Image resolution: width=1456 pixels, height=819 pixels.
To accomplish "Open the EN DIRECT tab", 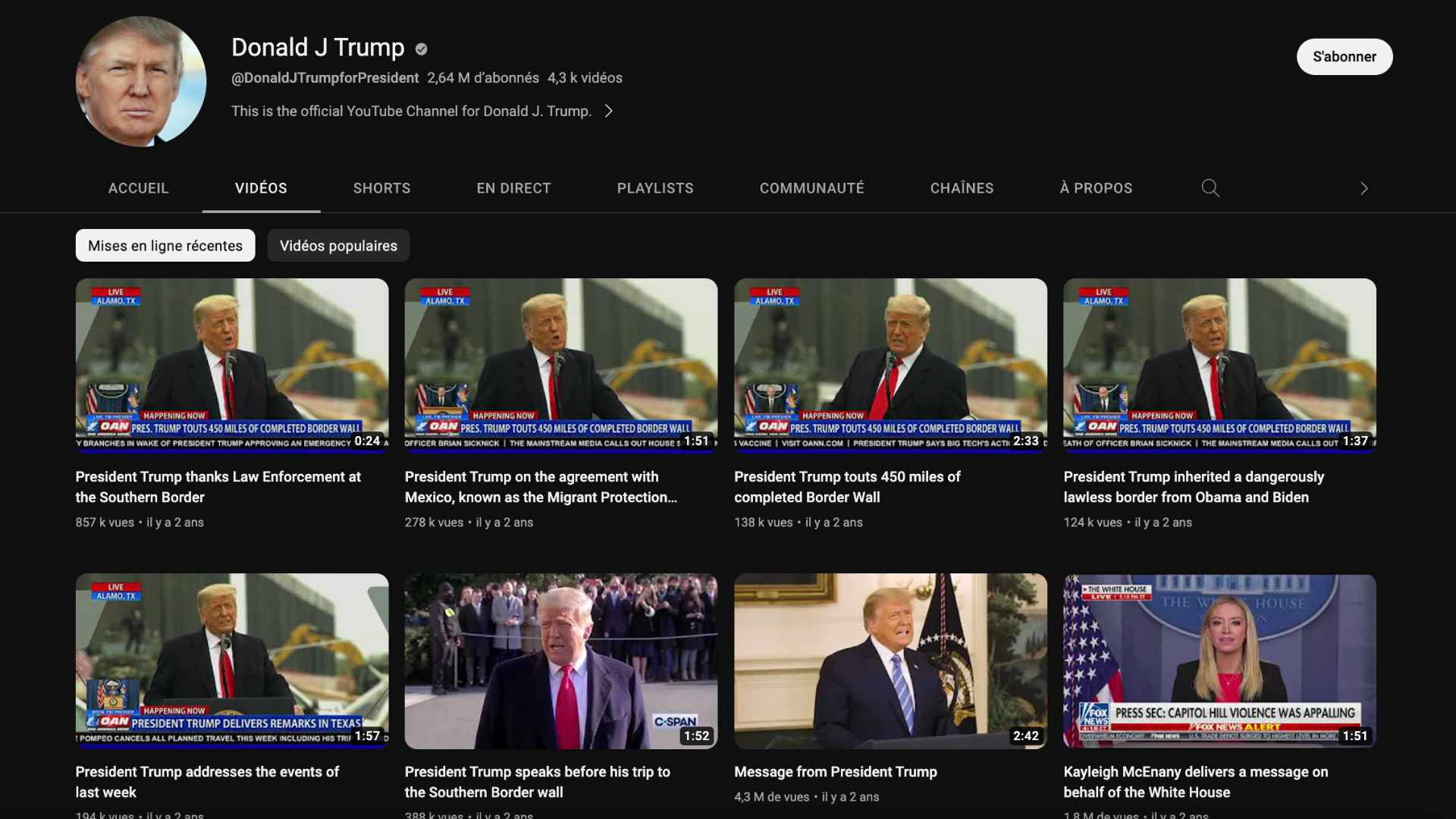I will click(513, 188).
